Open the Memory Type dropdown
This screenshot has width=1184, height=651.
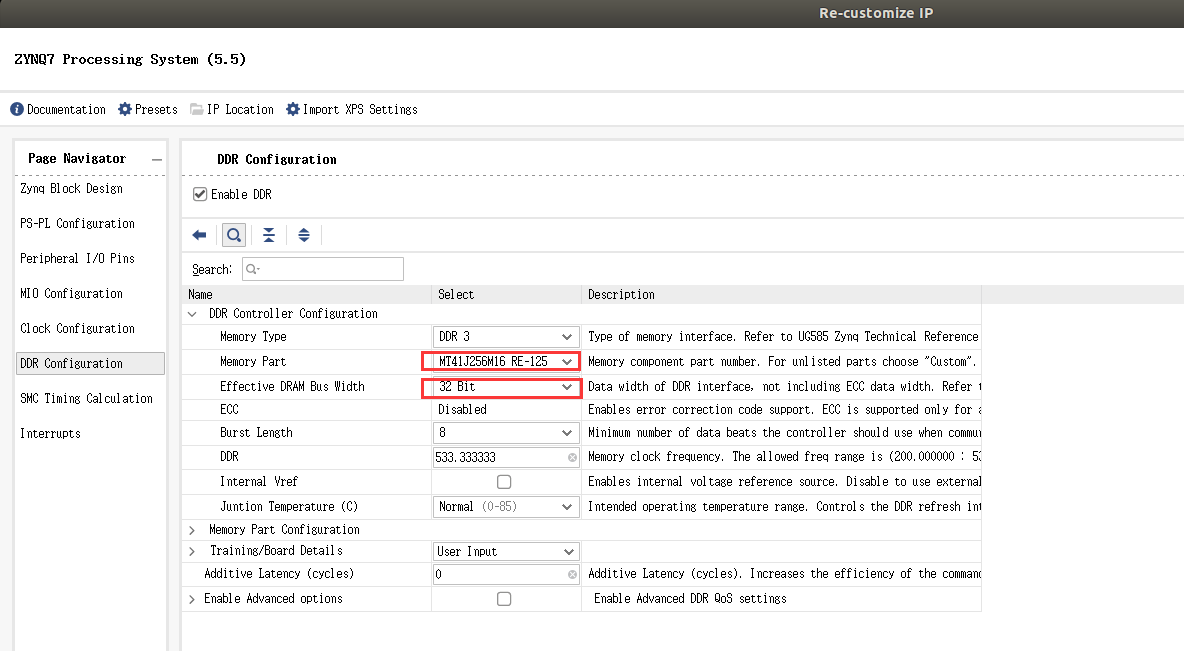(506, 337)
